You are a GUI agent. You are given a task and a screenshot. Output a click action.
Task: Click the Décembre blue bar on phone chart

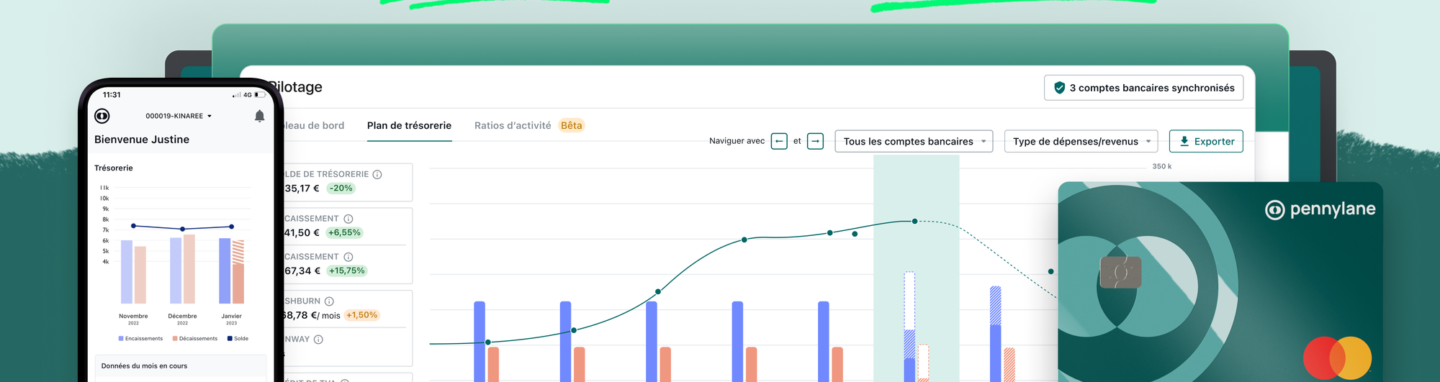(176, 270)
